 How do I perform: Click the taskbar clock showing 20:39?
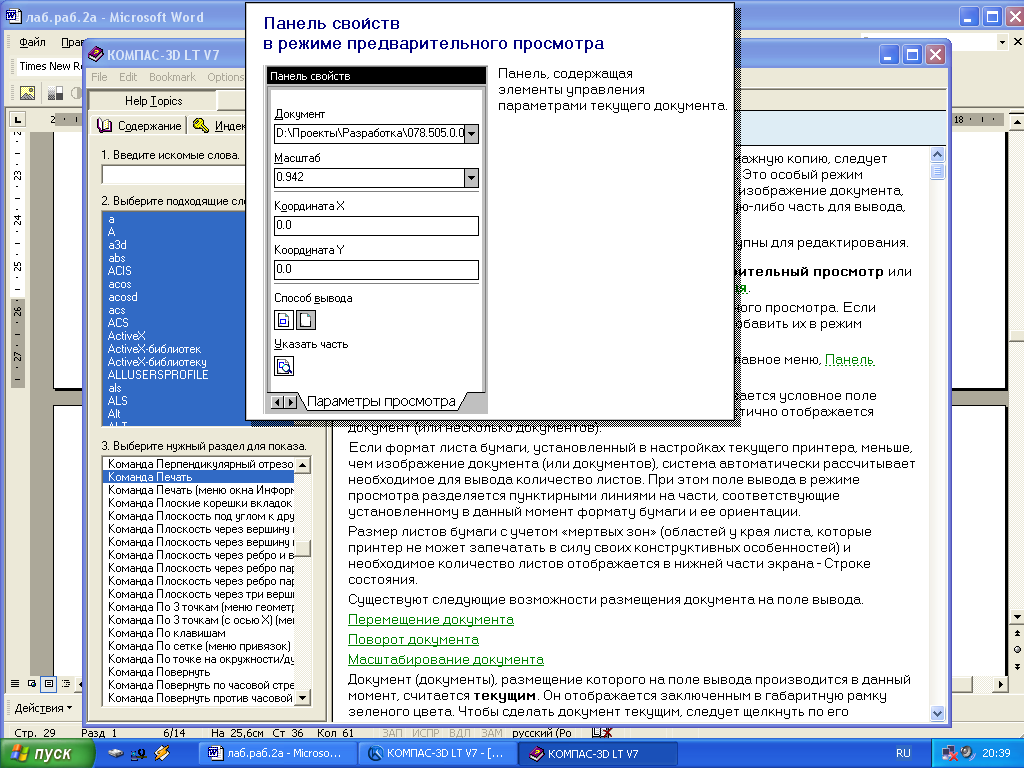tap(996, 753)
